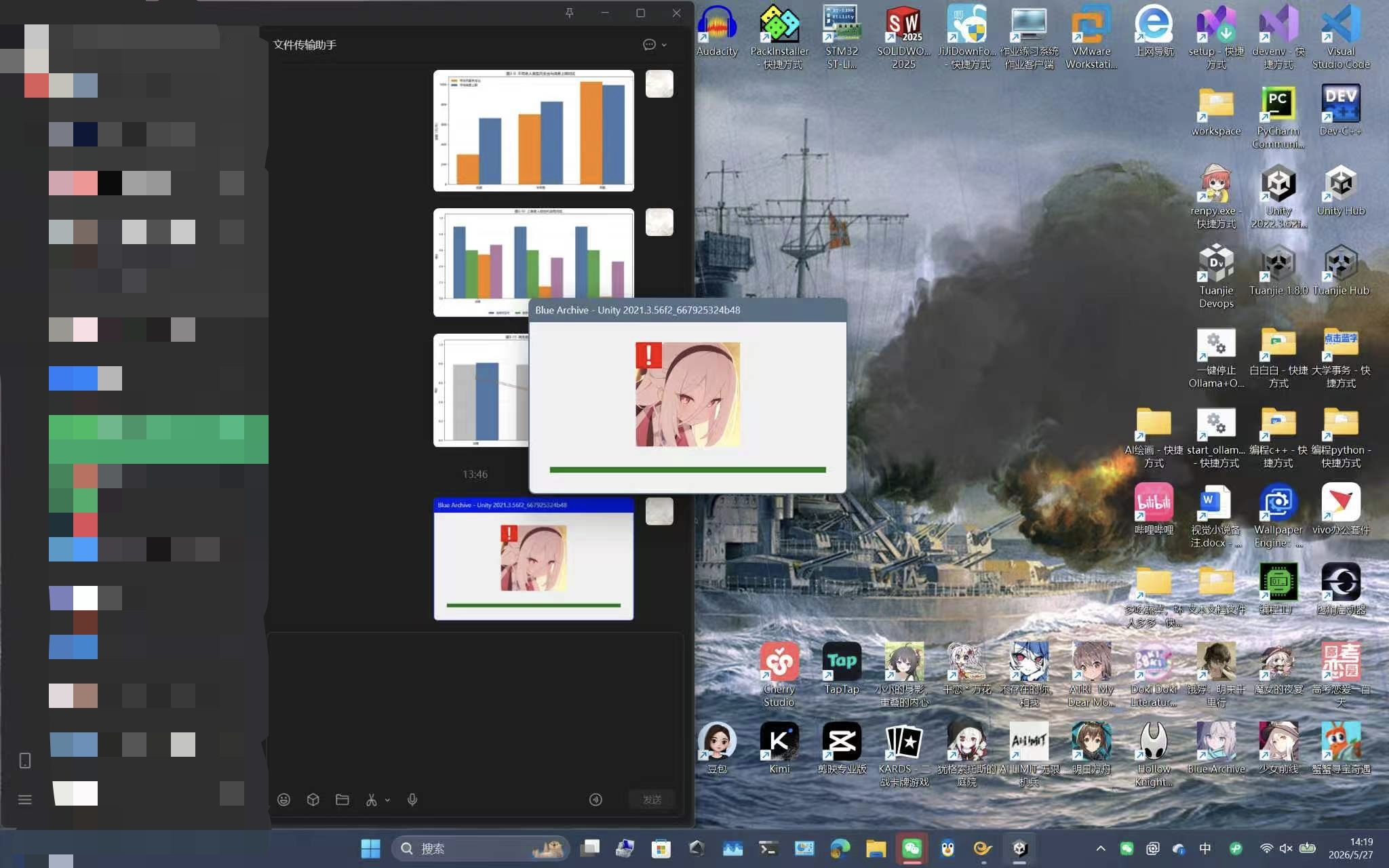The width and height of the screenshot is (1389, 868).
Task: Open the WeChat hamburger menu
Action: 25,800
